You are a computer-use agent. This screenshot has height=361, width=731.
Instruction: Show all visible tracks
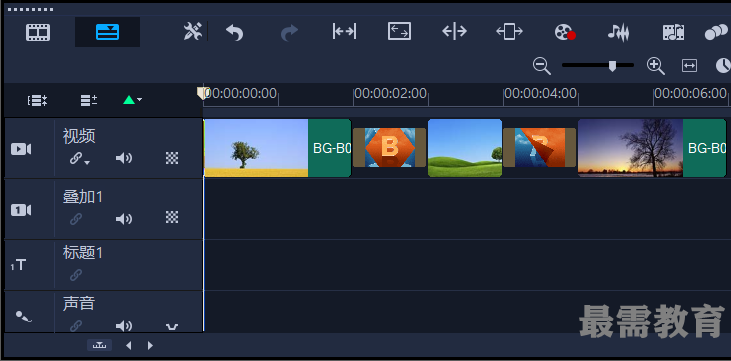coord(37,100)
